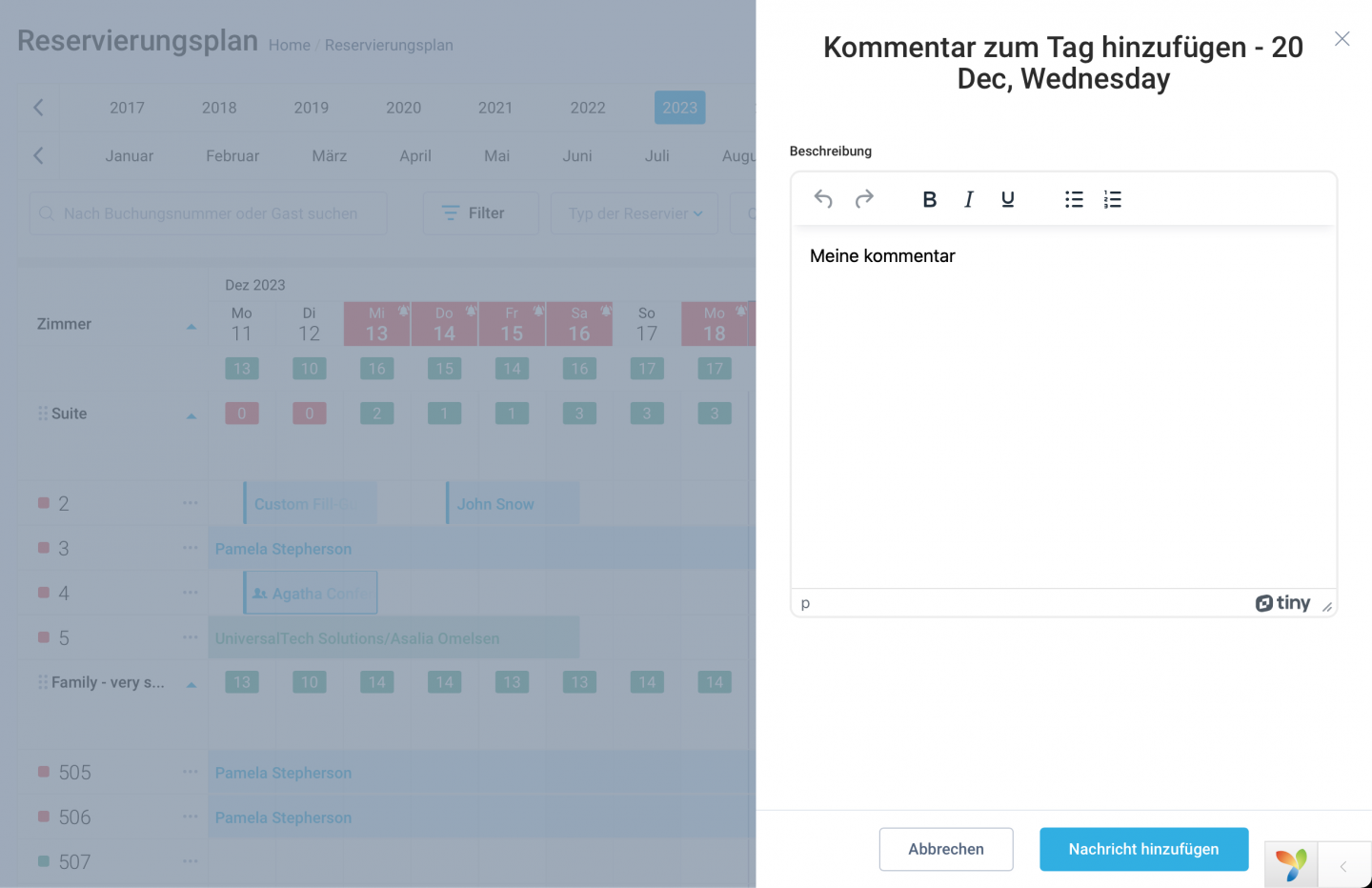Select year 2018 tab
This screenshot has height=888, width=1372.
coord(219,108)
